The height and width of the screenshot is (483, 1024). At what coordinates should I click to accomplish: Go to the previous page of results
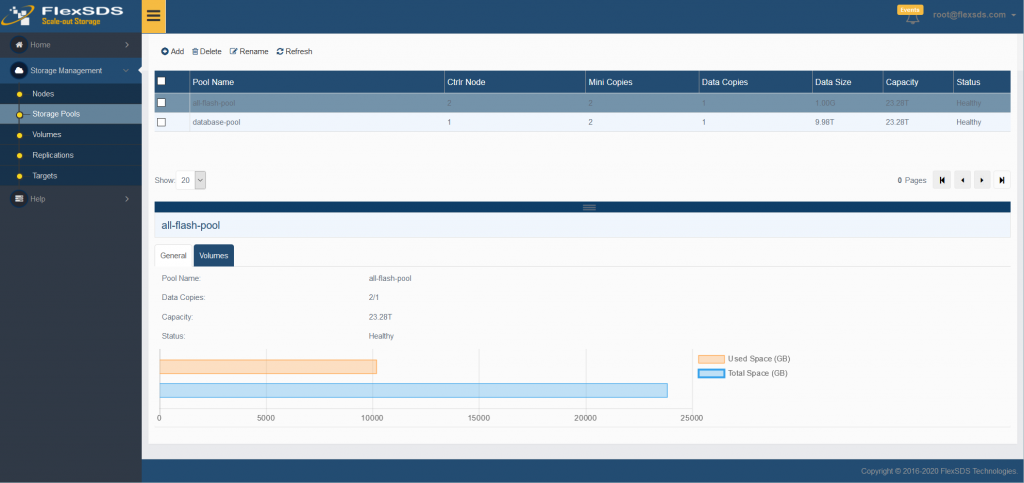pos(962,180)
